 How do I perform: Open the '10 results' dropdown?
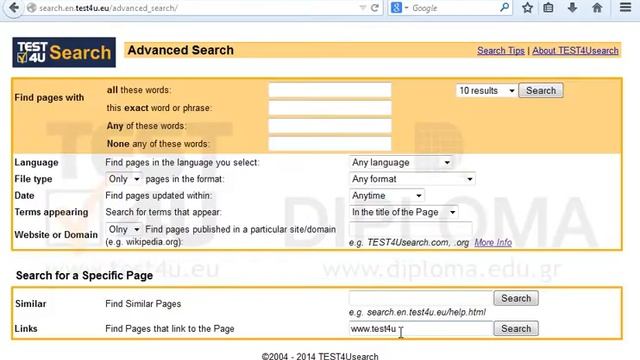[487, 91]
